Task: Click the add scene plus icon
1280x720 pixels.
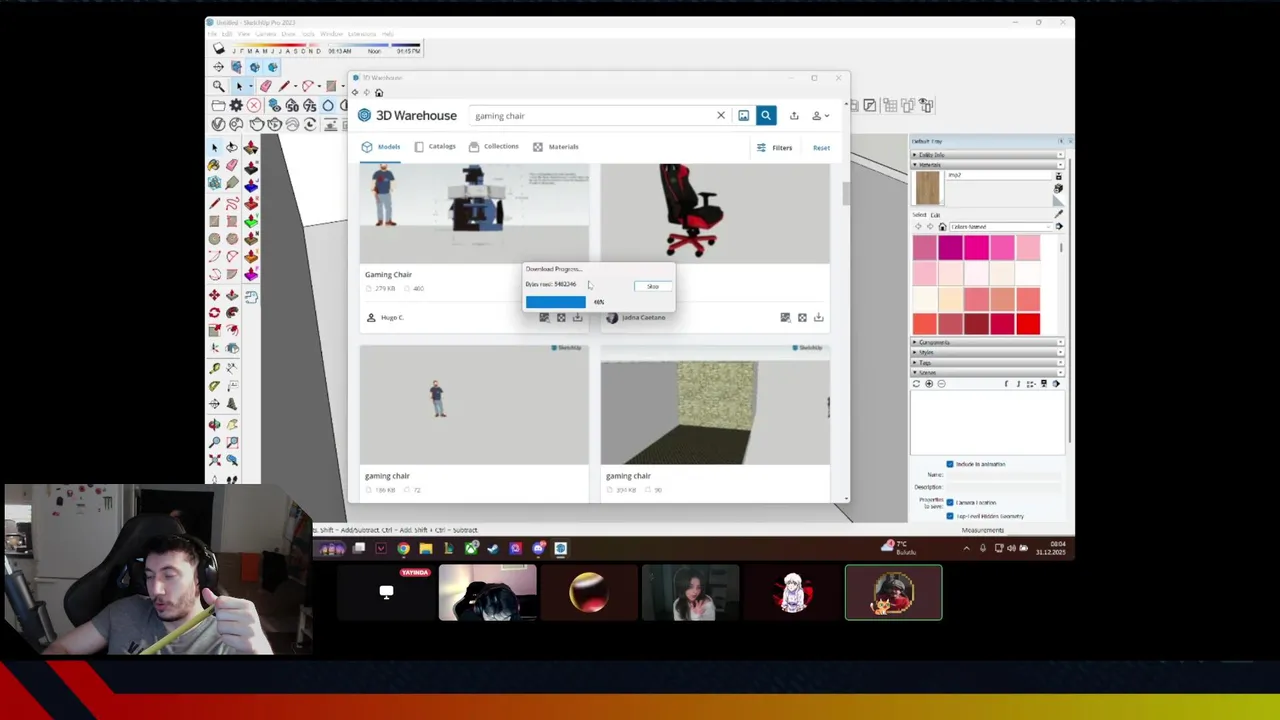Action: [x=929, y=384]
